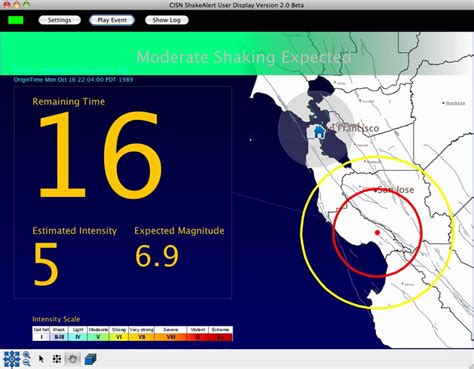Click the Remaining Time label
The width and height of the screenshot is (474, 369).
click(69, 101)
